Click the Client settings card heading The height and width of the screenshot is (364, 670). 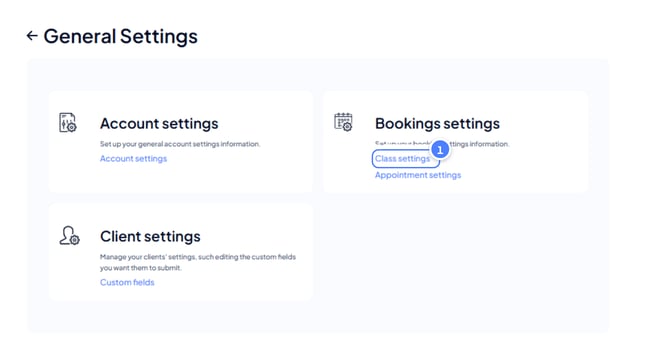coord(150,236)
